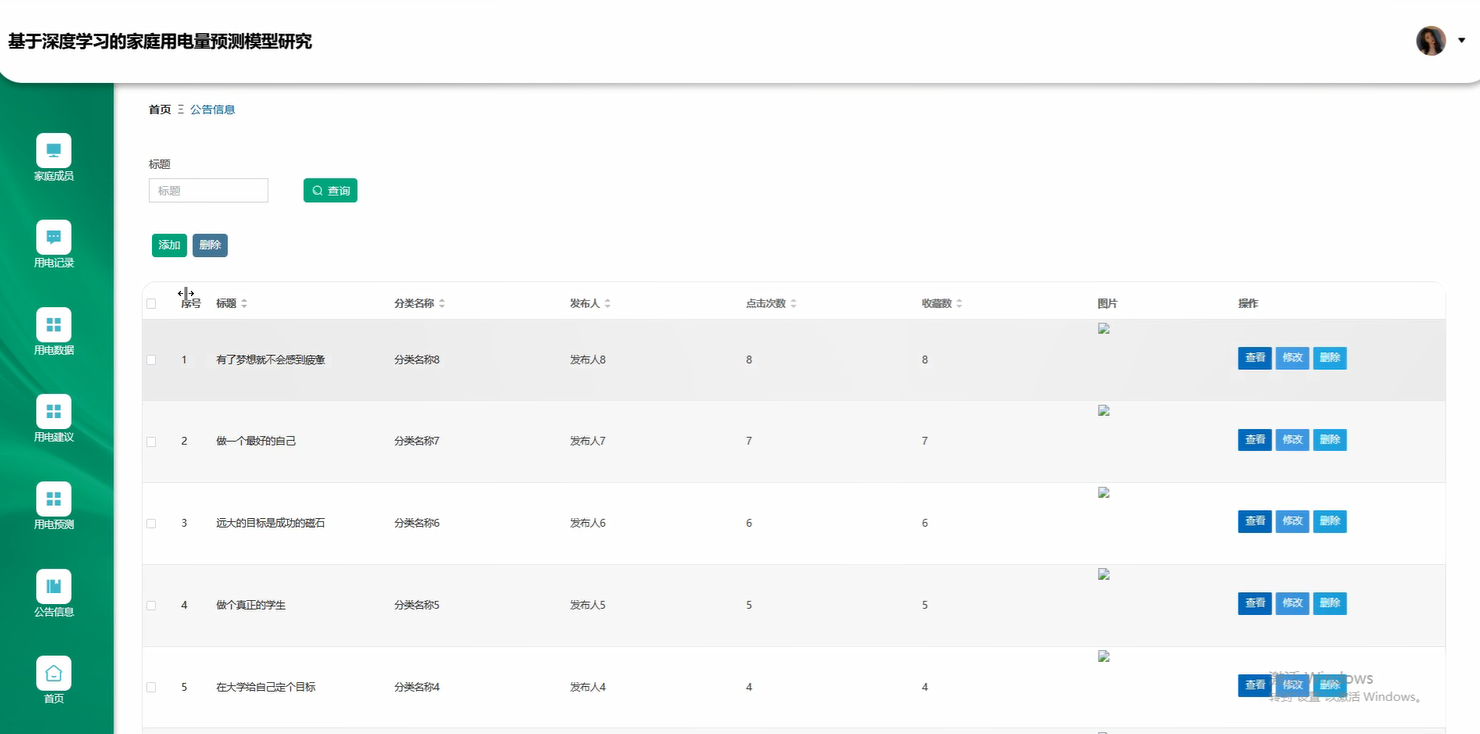
Task: Click the 图片 column header
Action: point(1107,303)
